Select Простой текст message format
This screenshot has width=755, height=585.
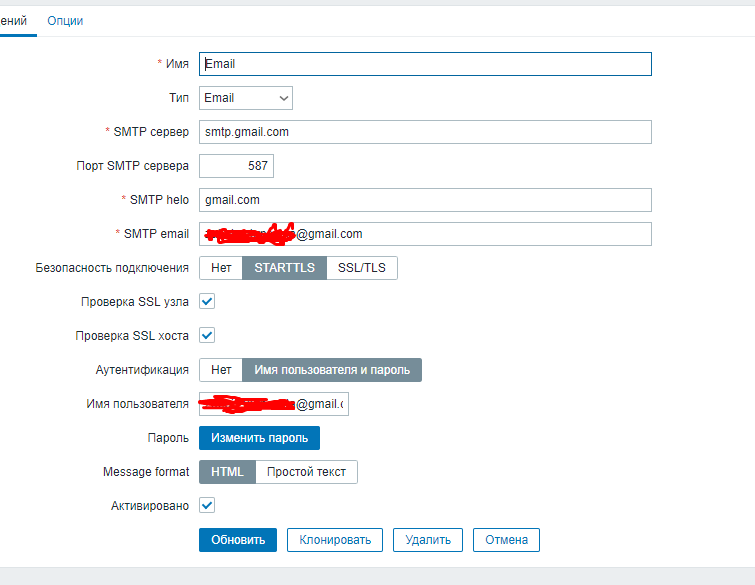306,472
